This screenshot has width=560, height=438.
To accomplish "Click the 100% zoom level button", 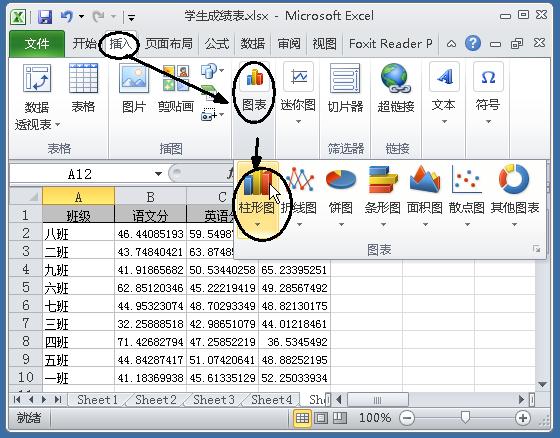I will tap(375, 418).
